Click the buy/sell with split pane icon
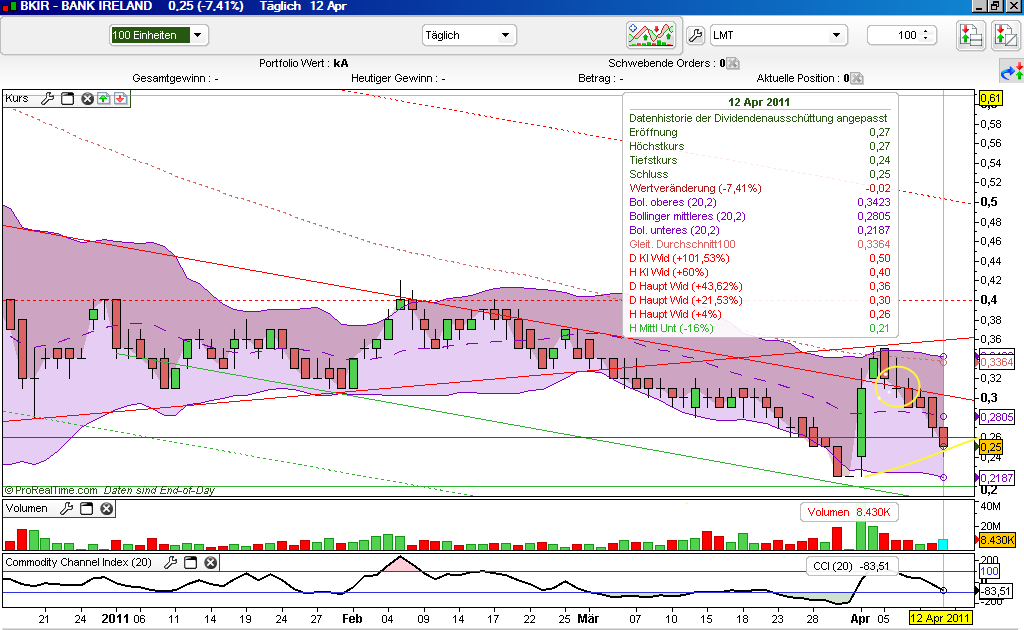The image size is (1024, 630). [1005, 35]
